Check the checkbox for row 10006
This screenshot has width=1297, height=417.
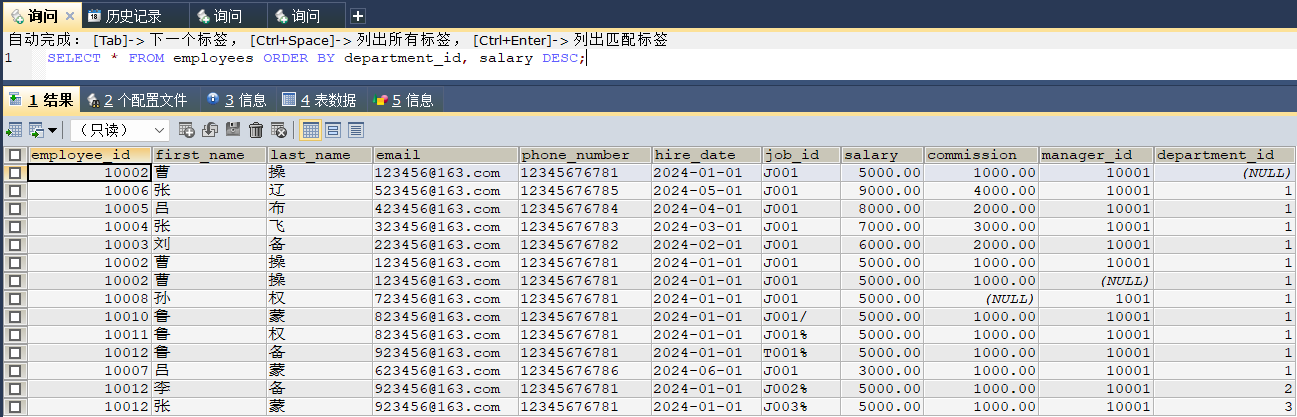[14, 191]
